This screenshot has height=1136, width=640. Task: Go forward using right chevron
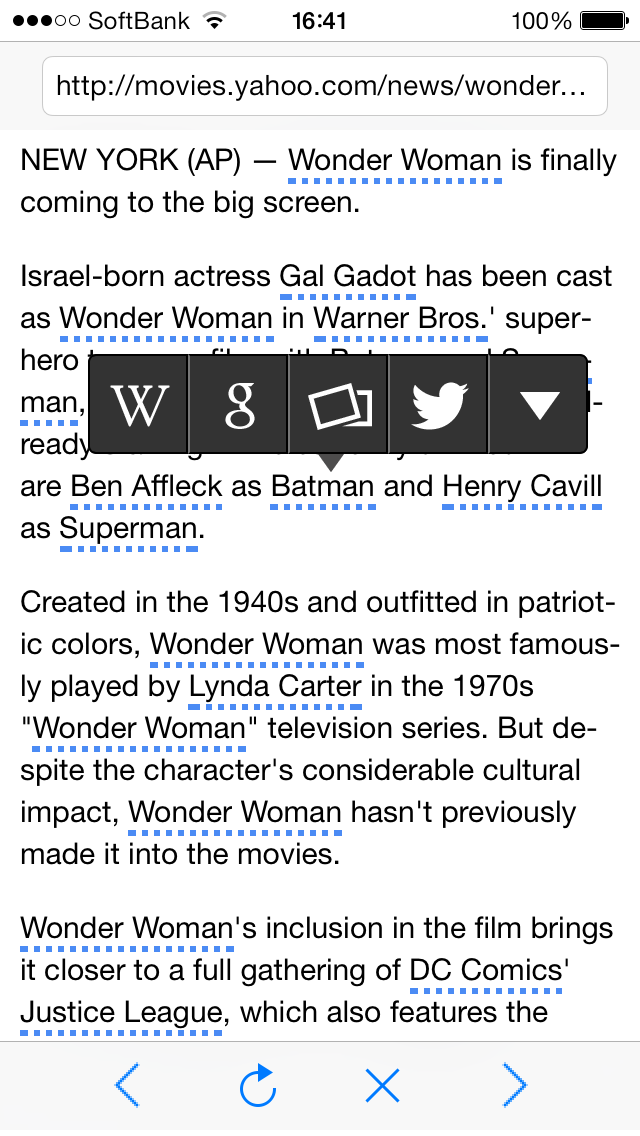pos(514,1085)
